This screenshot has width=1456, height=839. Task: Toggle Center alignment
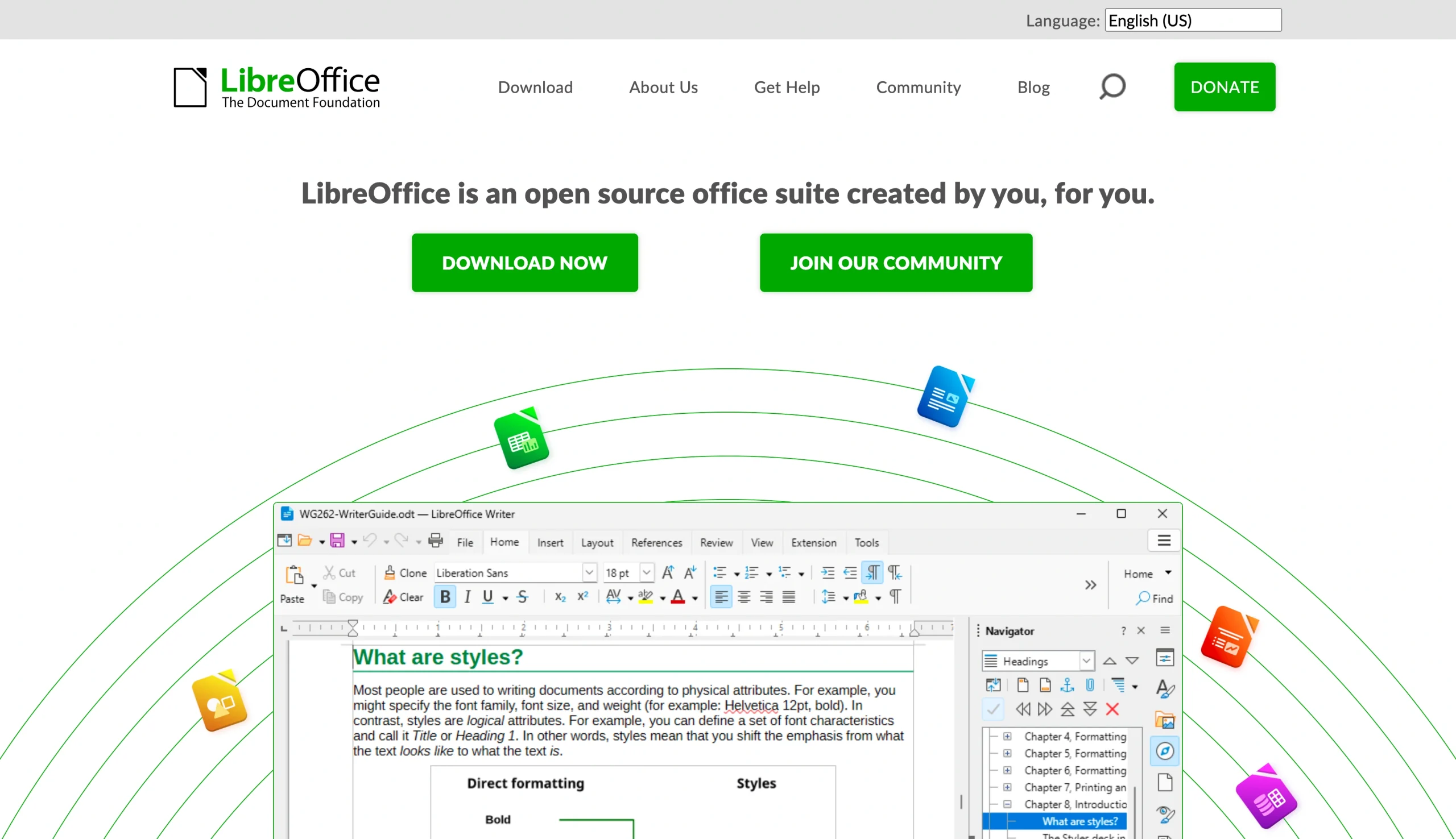744,597
